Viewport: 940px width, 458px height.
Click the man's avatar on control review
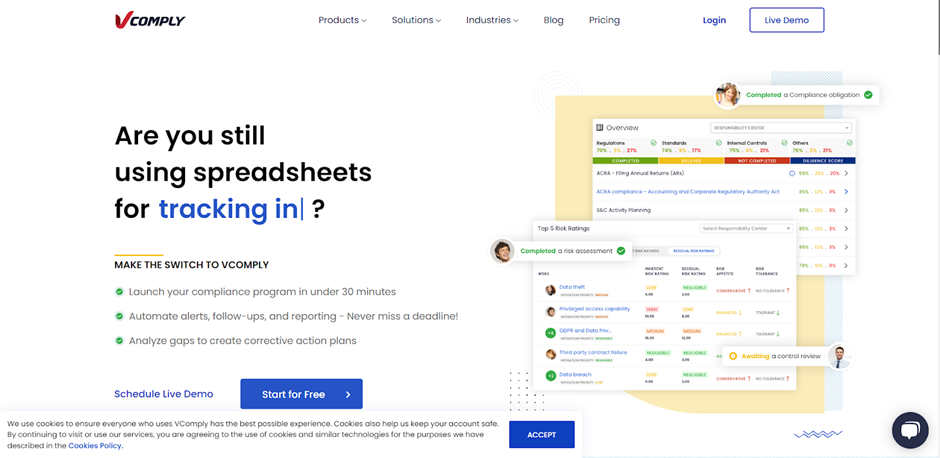point(839,356)
